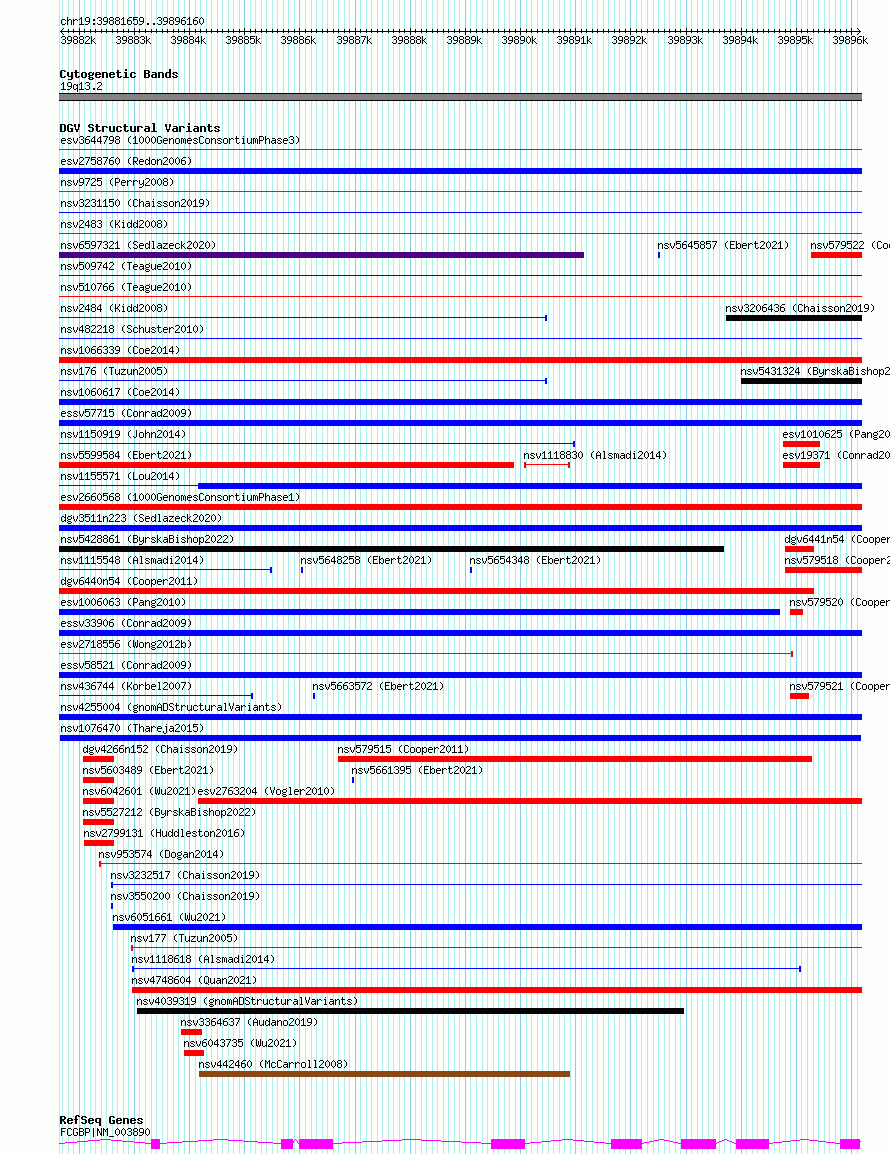Viewport: 890px width, 1154px height.
Task: Click nsv5603489 (Ebert2021) label
Action: (148, 771)
